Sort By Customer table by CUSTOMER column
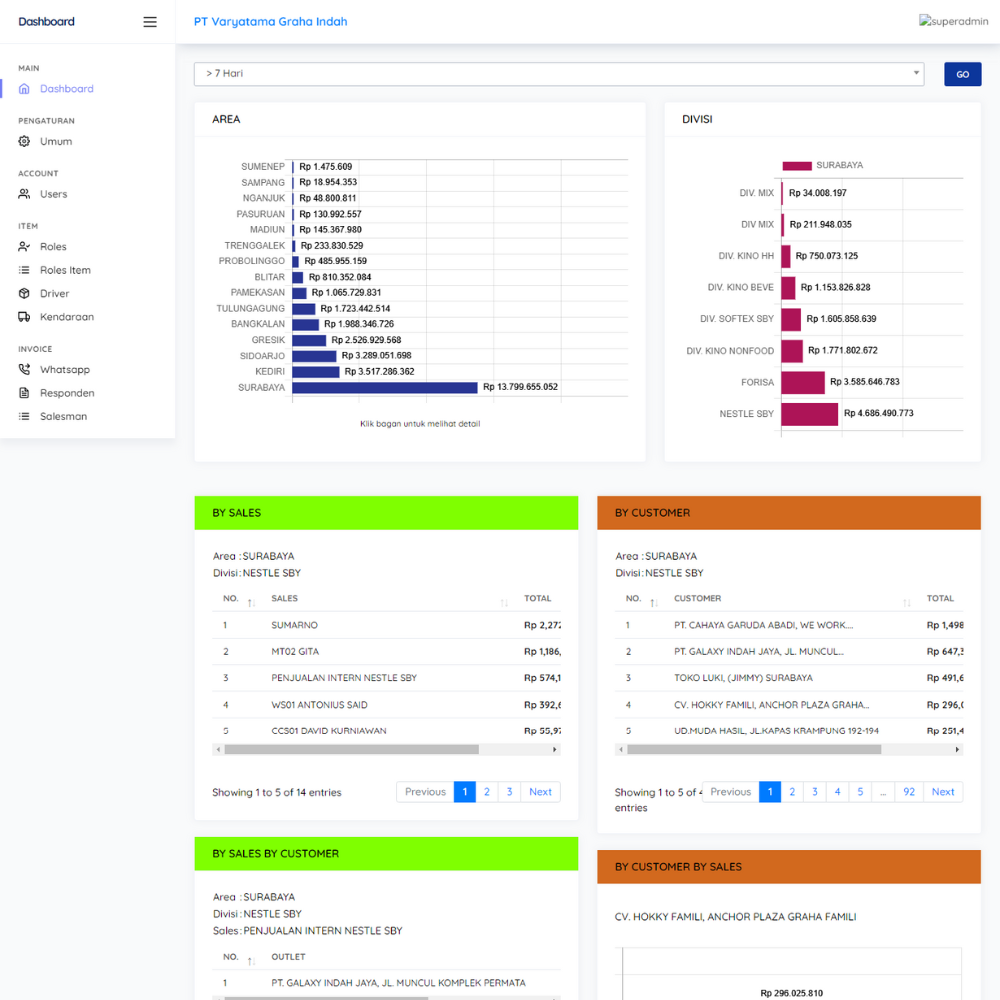 pos(790,599)
